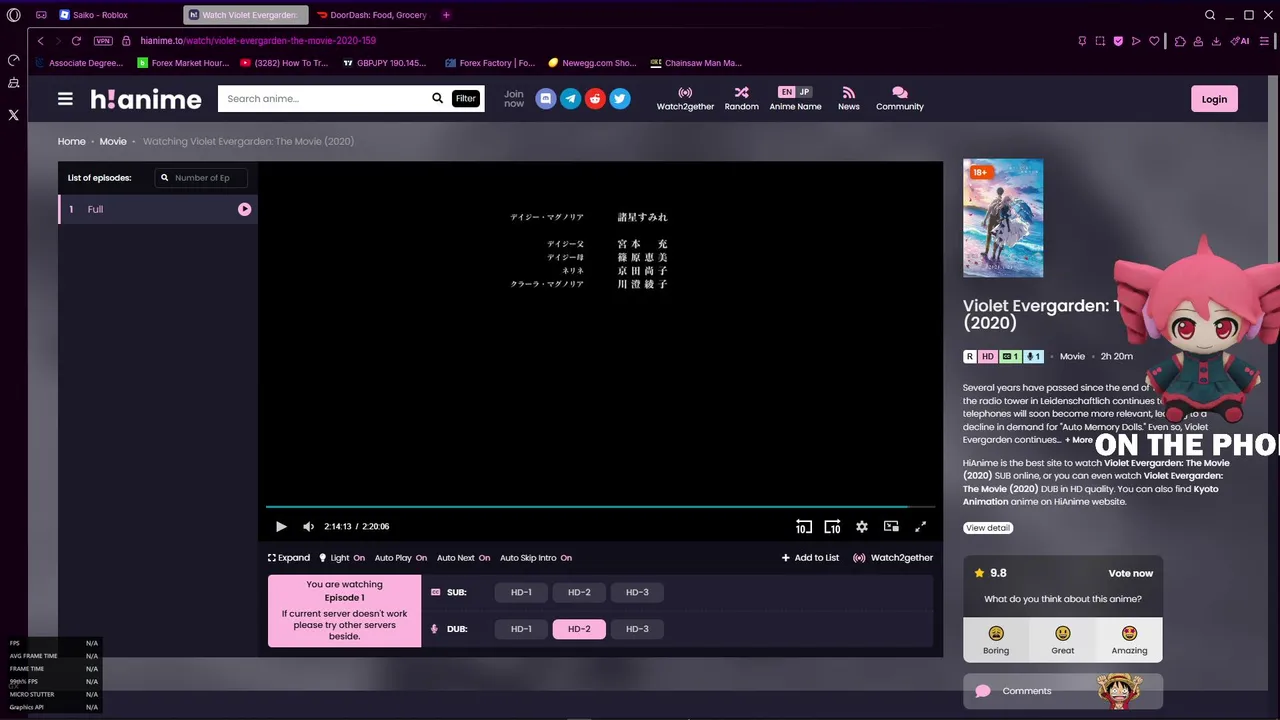
Task: Enable picture-in-picture mode in player
Action: tap(891, 527)
